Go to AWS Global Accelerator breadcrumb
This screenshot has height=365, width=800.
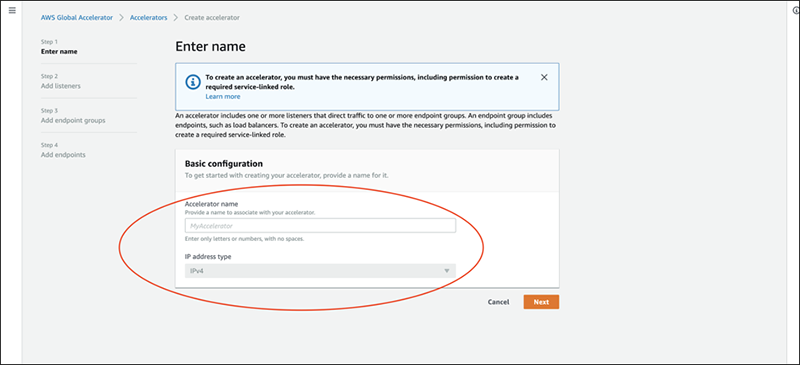[77, 17]
